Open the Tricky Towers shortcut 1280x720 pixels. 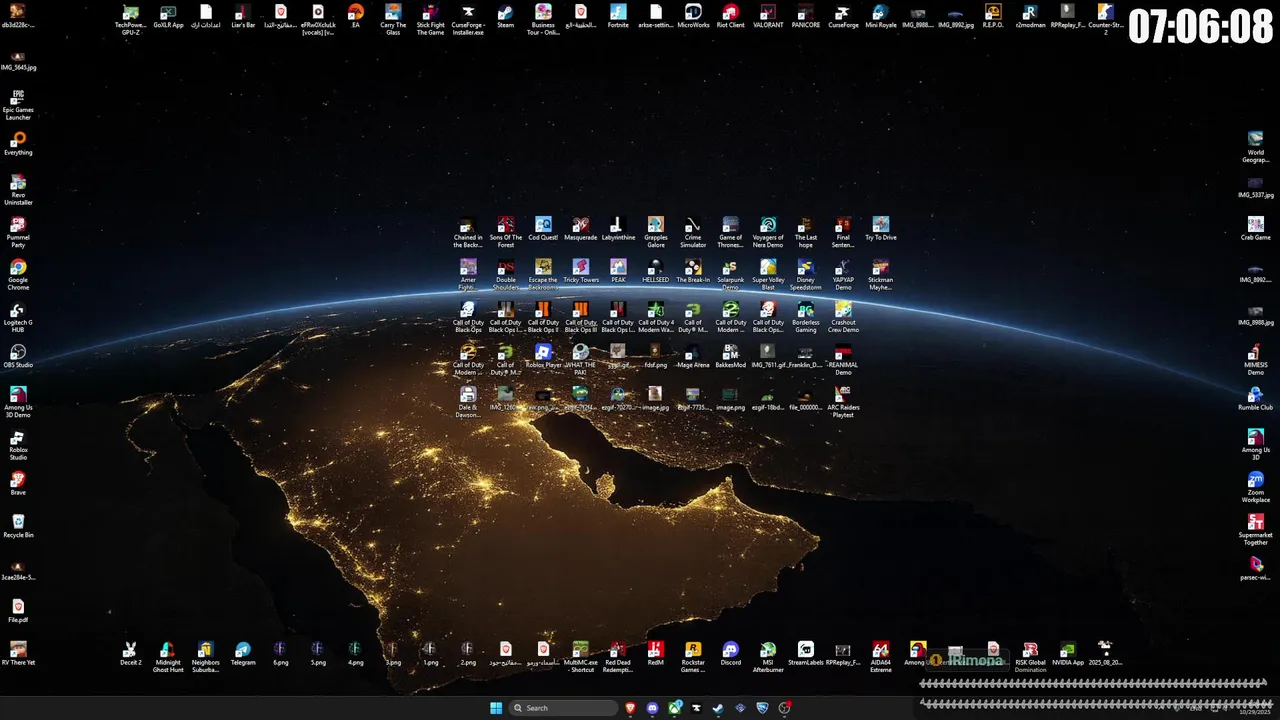pos(581,271)
